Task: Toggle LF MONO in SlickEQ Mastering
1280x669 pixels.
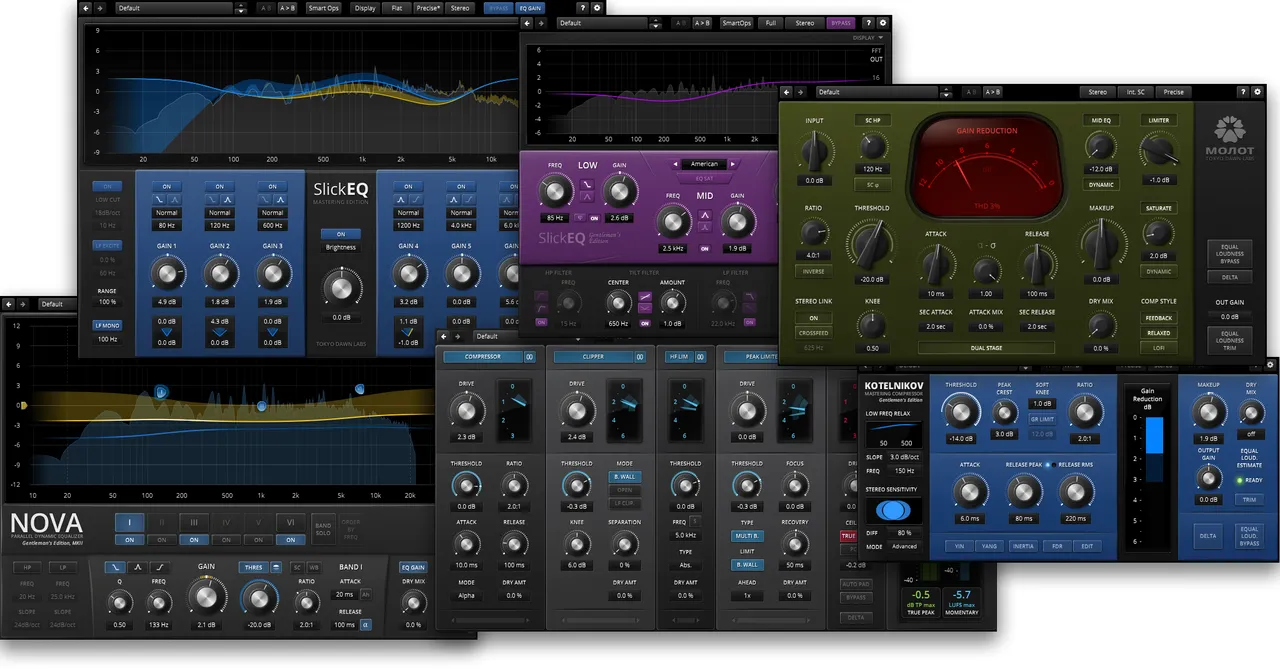Action: tap(107, 325)
